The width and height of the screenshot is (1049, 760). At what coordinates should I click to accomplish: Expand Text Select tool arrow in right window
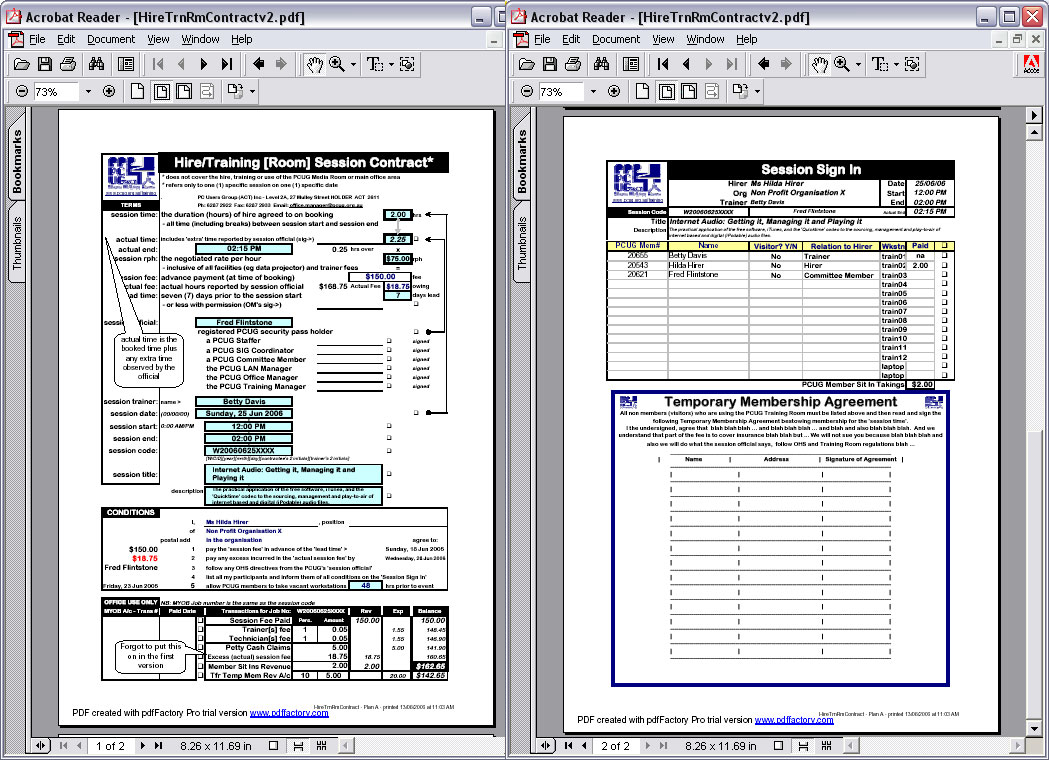[x=896, y=65]
